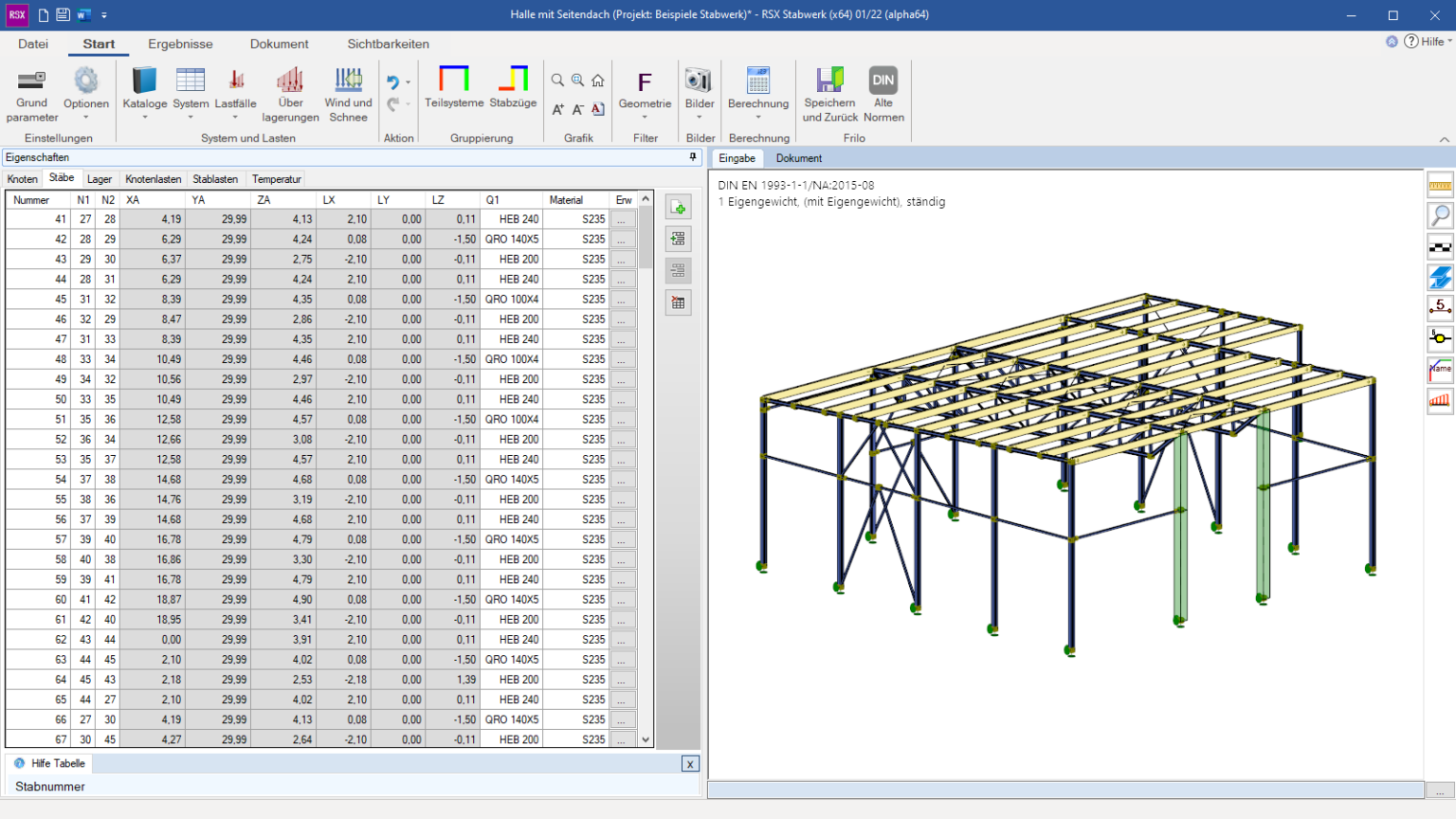Toggle the dimension ruler display icon
1456x819 pixels.
coord(1440,186)
